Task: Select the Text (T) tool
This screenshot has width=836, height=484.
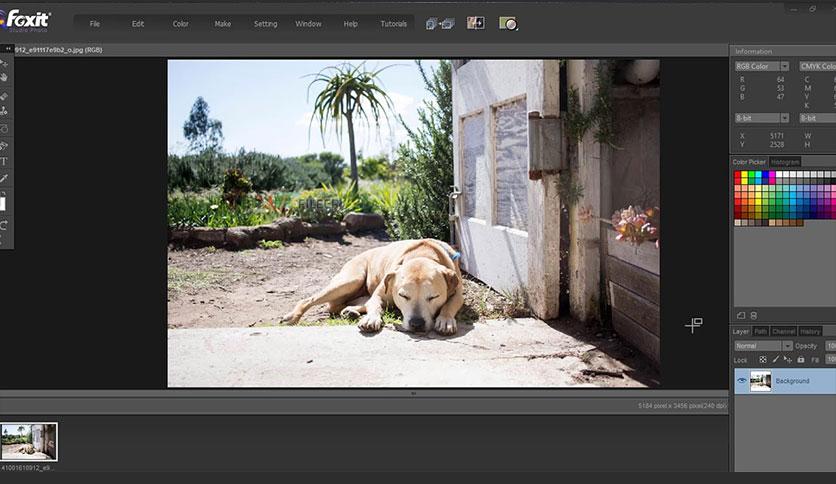Action: [x=4, y=162]
